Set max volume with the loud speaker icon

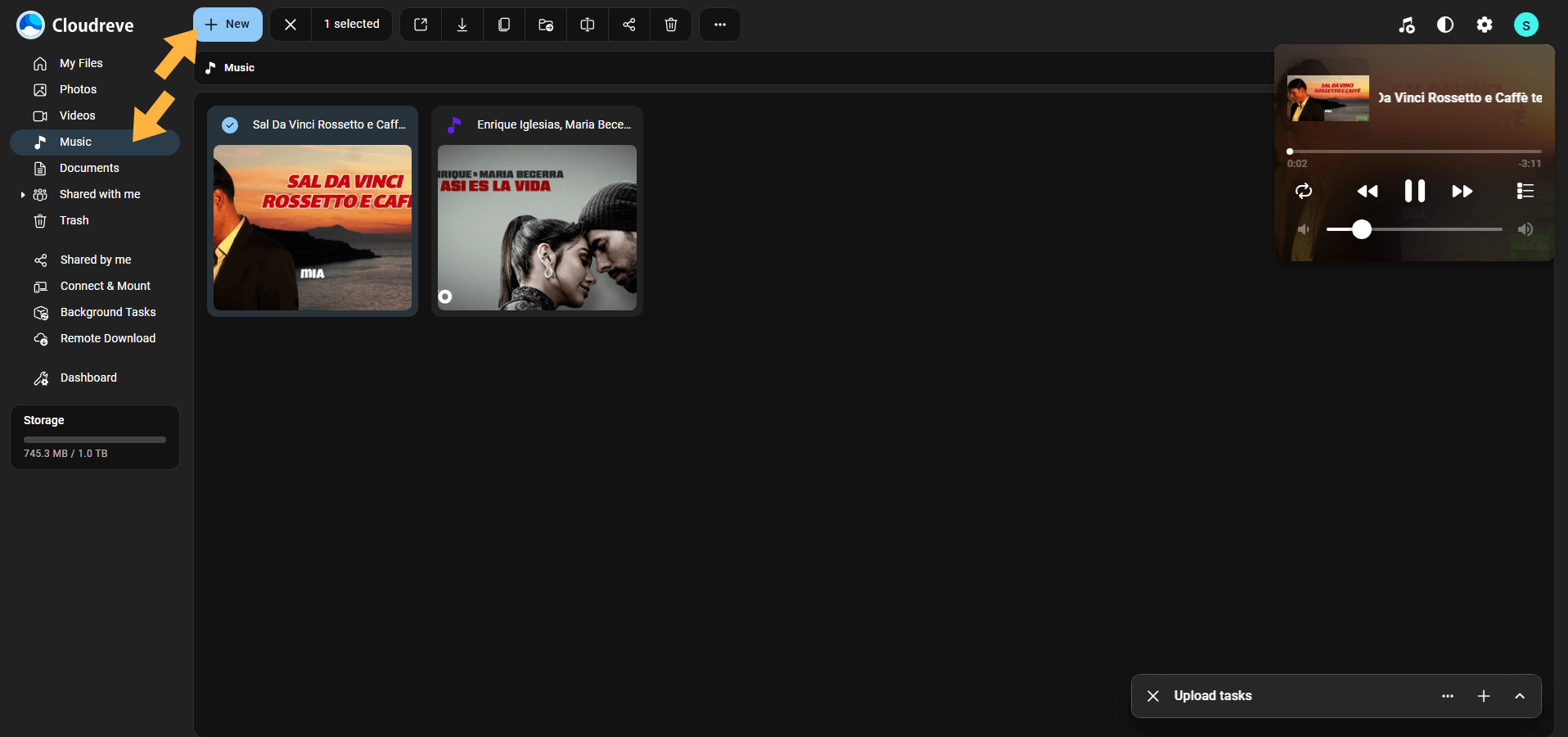pyautogui.click(x=1525, y=229)
